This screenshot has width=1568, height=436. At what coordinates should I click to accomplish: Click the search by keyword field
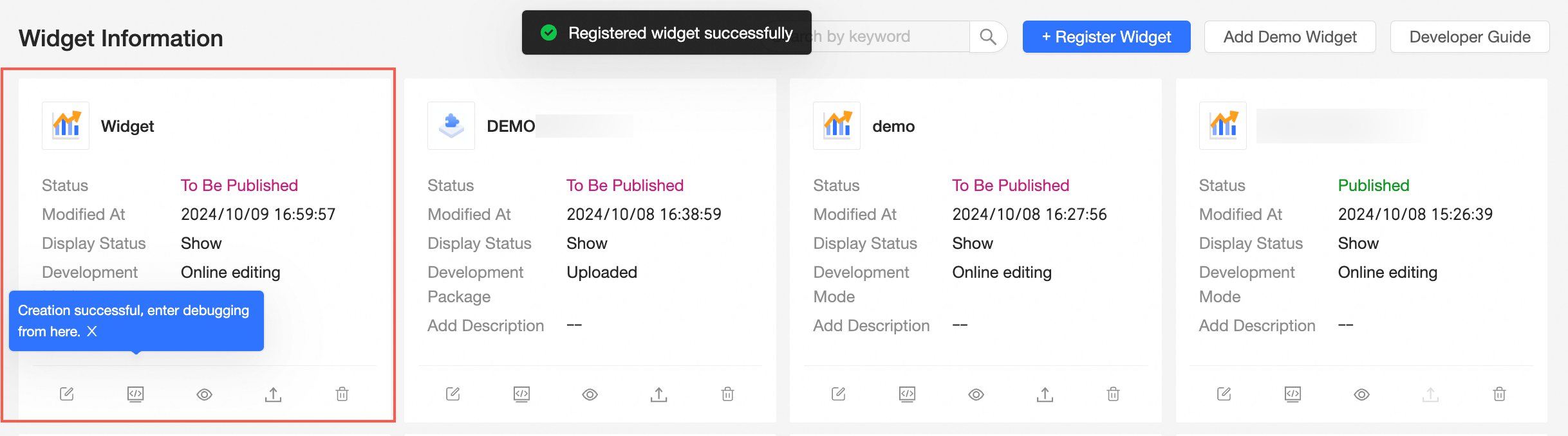click(x=888, y=37)
